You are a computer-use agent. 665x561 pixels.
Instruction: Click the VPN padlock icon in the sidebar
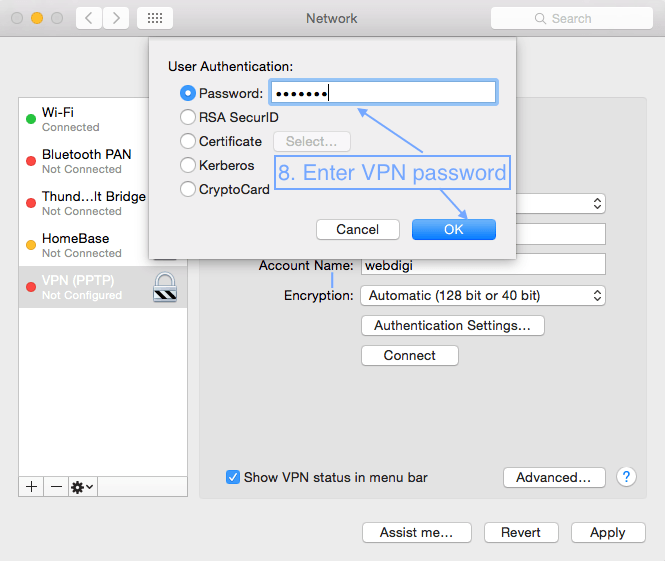(x=165, y=287)
